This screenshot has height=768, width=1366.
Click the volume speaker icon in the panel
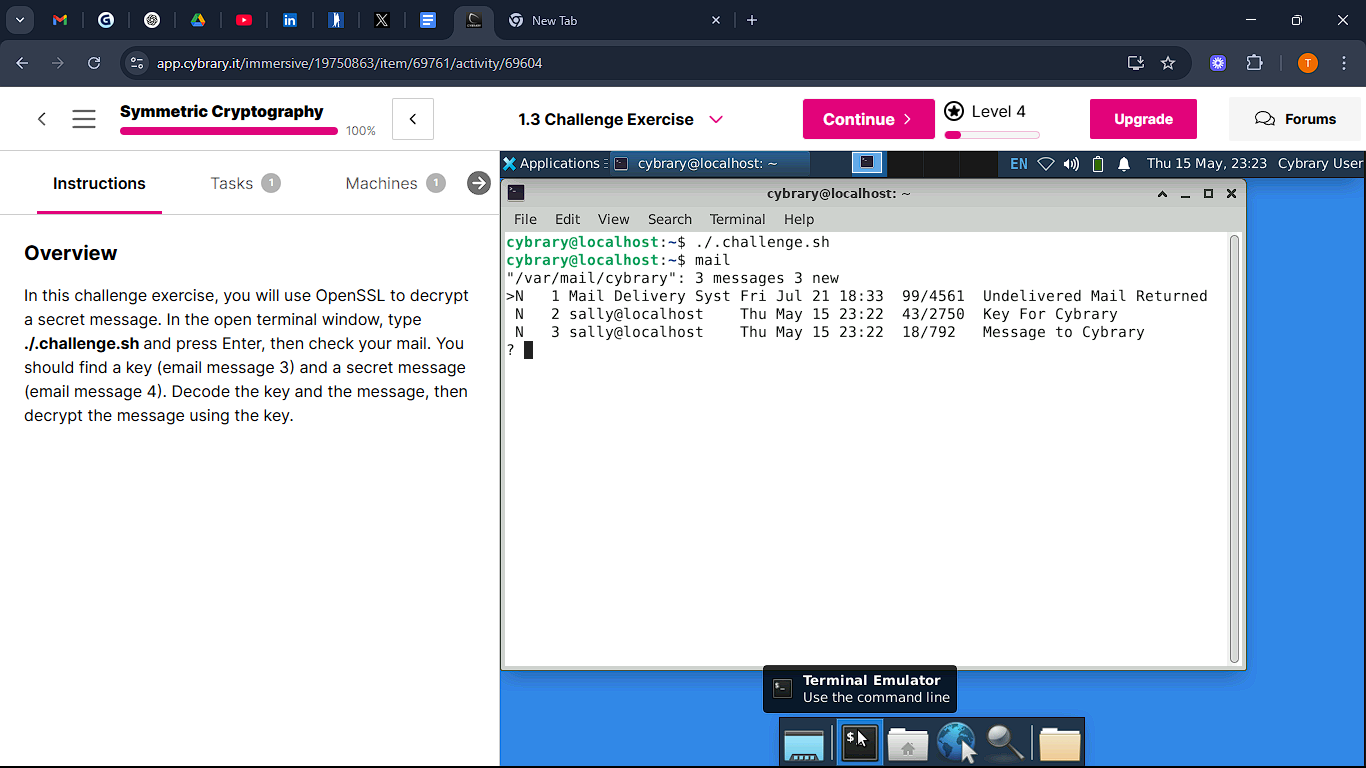tap(1071, 164)
